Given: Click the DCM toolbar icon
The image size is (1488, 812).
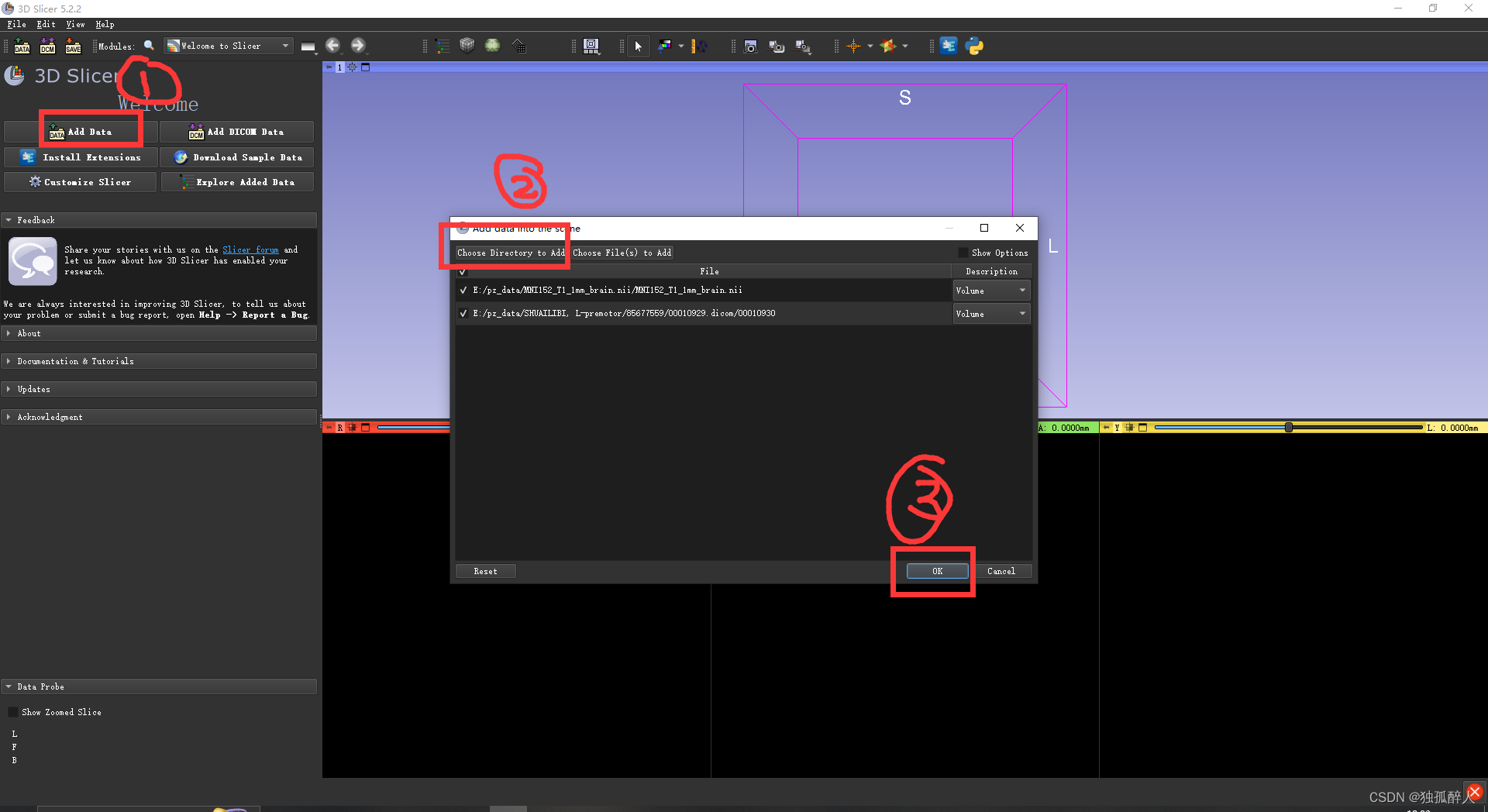Looking at the screenshot, I should pos(47,46).
